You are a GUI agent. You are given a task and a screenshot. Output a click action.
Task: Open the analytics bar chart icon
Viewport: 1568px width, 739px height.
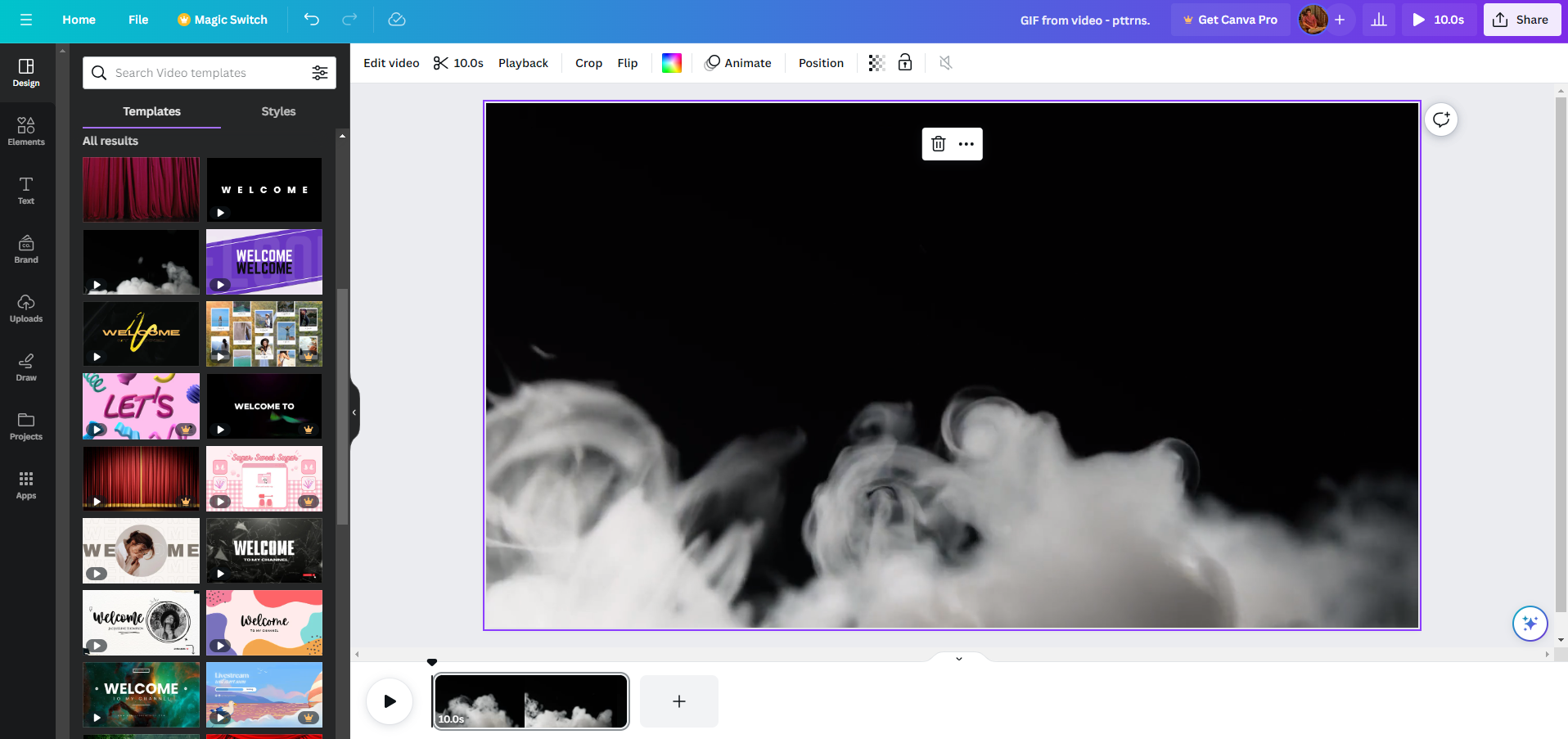[x=1379, y=20]
